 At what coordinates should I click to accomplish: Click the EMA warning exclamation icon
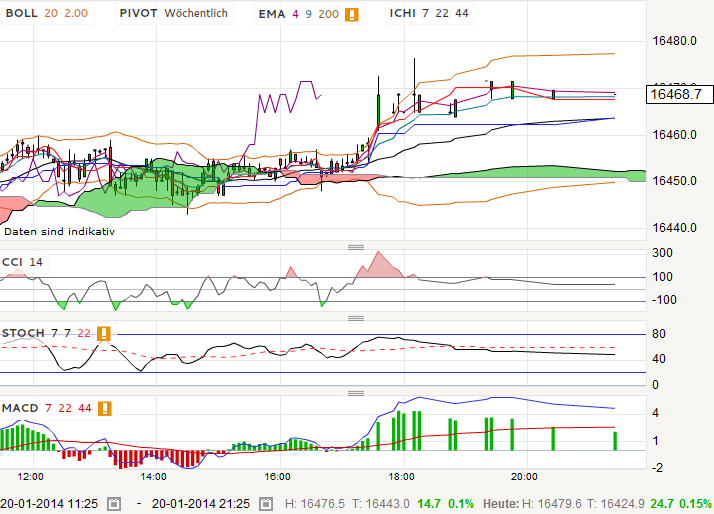352,14
